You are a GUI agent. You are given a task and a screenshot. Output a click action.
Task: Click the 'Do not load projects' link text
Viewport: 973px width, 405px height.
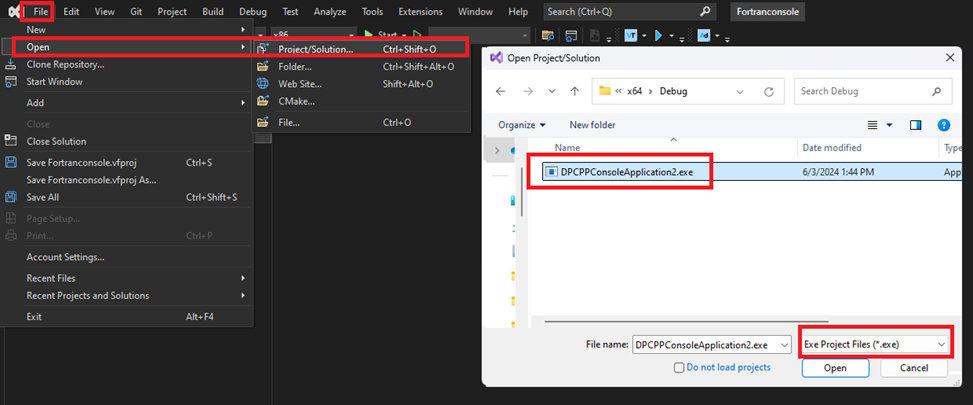pyautogui.click(x=729, y=367)
